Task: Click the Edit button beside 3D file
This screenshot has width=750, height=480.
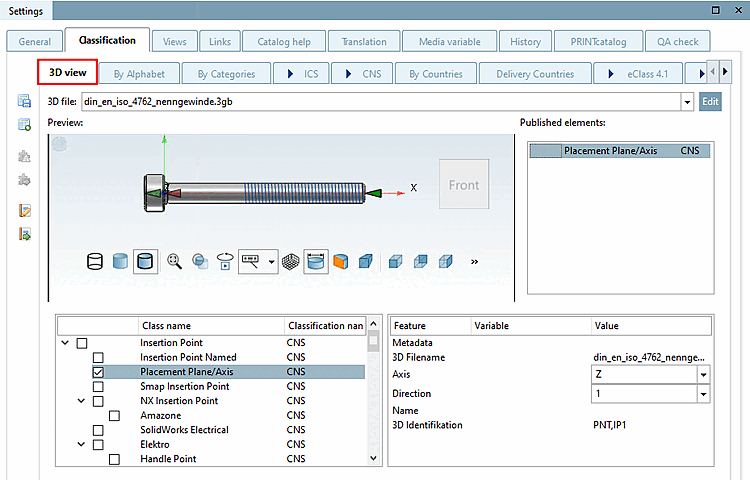Action: coord(710,102)
